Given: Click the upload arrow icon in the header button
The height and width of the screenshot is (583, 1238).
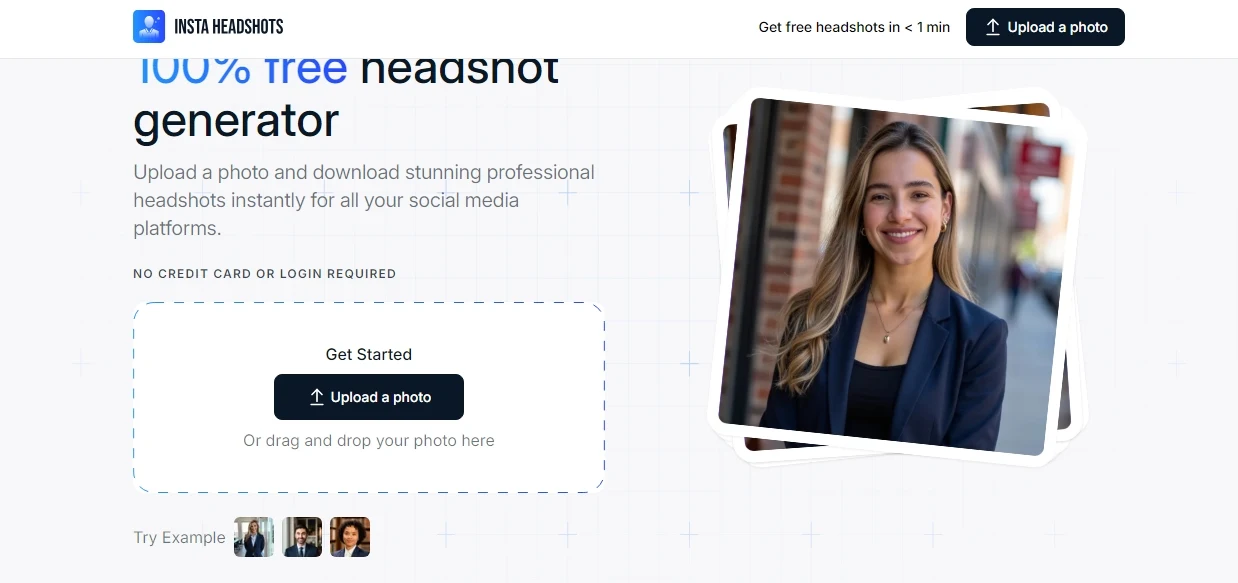Looking at the screenshot, I should 993,27.
